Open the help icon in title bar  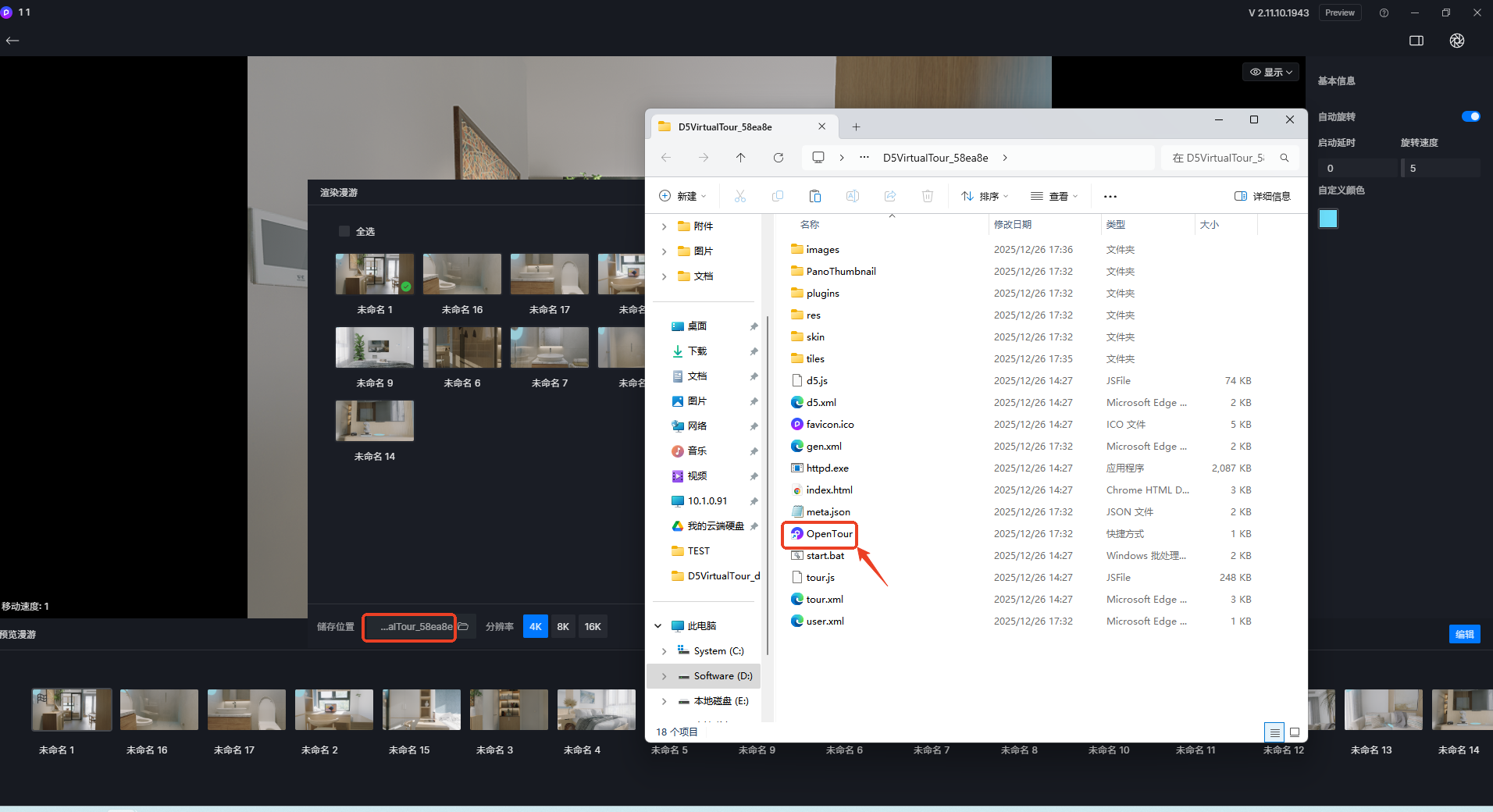click(1384, 12)
